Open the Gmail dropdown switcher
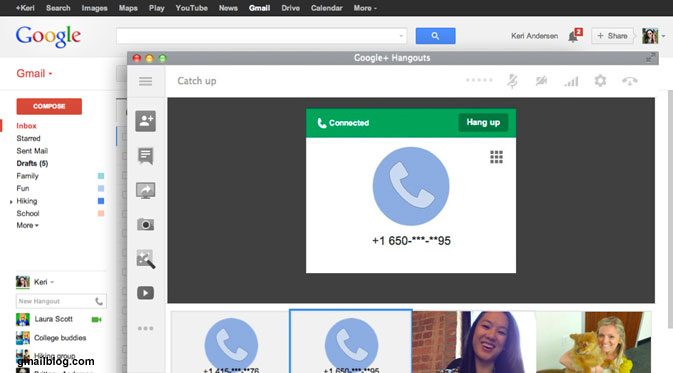 (x=34, y=73)
